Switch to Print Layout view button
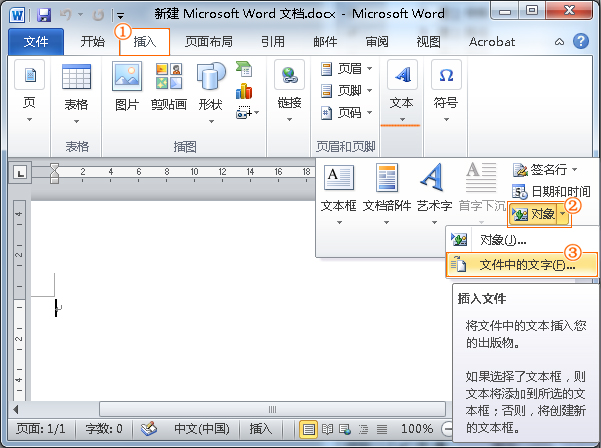Viewport: 601px width, 448px height. (x=309, y=429)
